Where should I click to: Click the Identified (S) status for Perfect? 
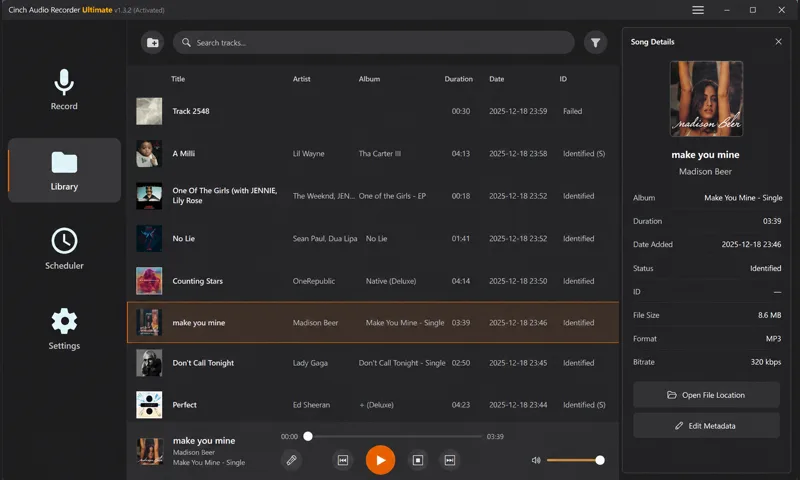584,405
